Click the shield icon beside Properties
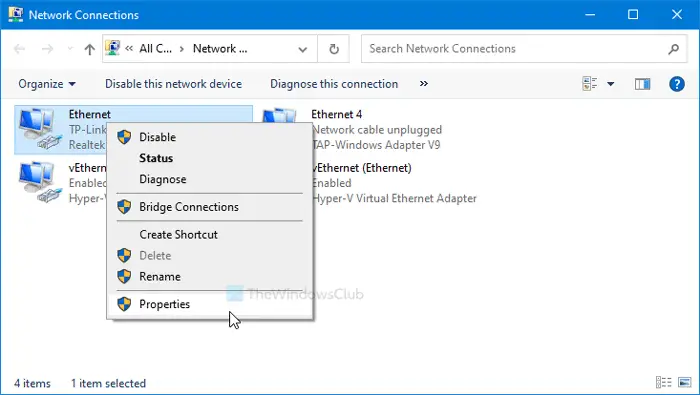Image resolution: width=700 pixels, height=395 pixels. pos(124,304)
